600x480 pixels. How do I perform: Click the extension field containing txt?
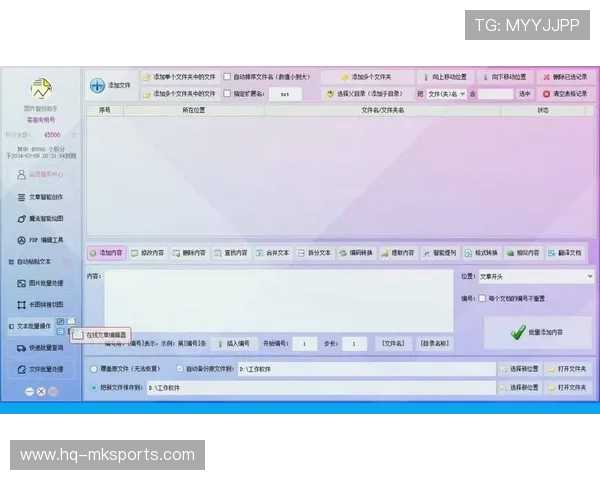(x=285, y=94)
